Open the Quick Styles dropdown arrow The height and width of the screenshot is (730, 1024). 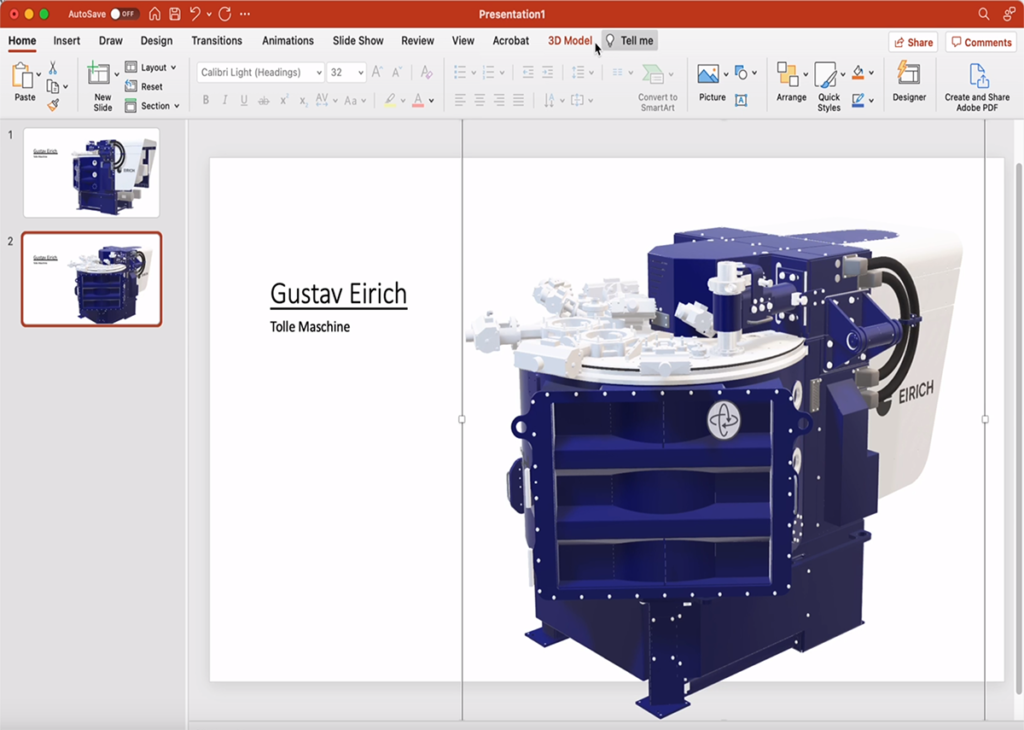point(842,74)
